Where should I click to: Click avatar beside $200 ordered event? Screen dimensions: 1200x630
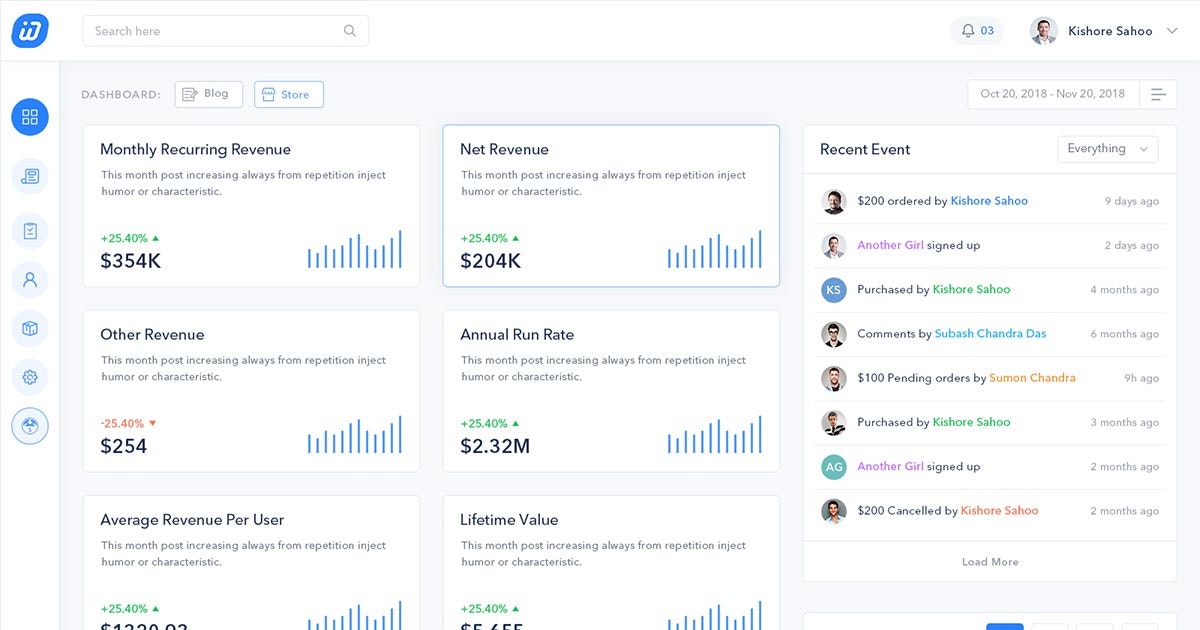coord(834,201)
